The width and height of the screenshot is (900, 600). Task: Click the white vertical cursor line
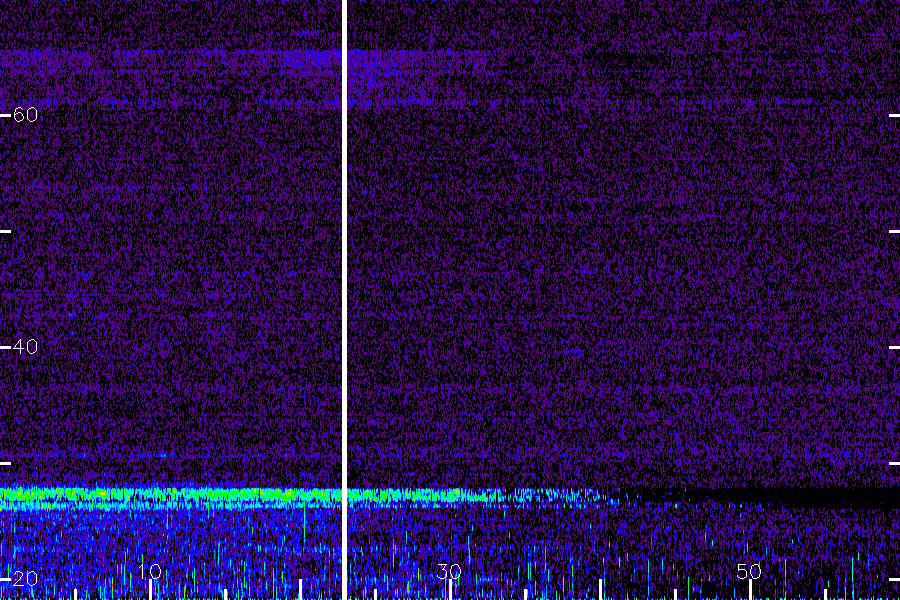pyautogui.click(x=344, y=300)
